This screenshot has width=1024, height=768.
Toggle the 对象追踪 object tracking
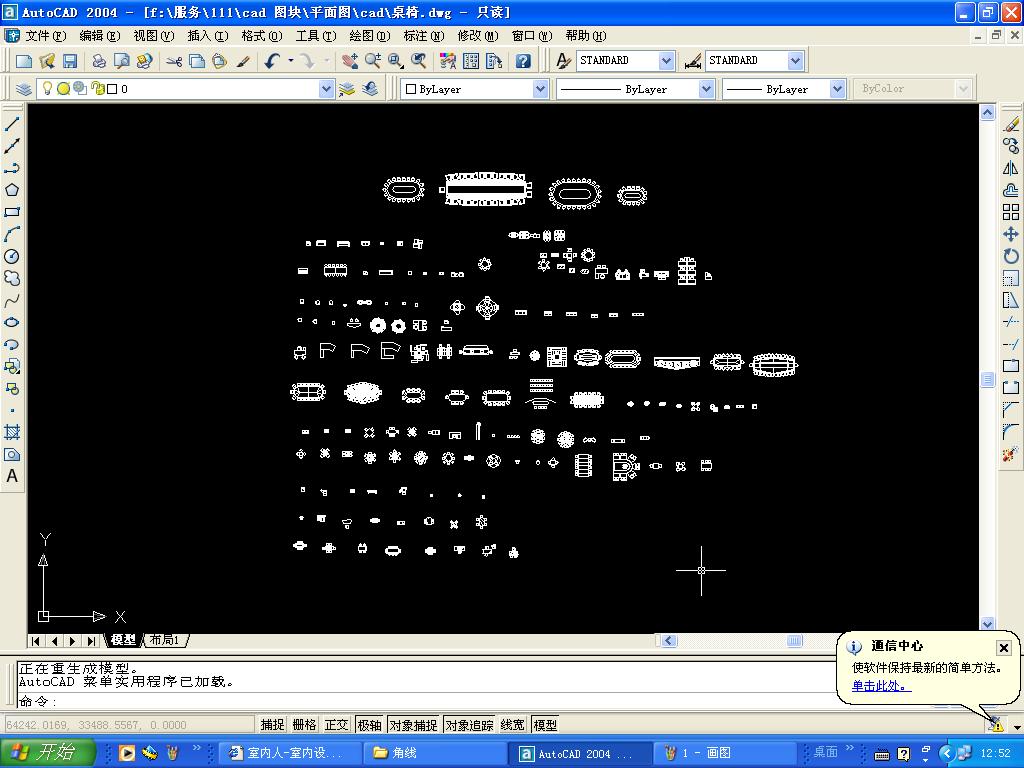coord(469,725)
